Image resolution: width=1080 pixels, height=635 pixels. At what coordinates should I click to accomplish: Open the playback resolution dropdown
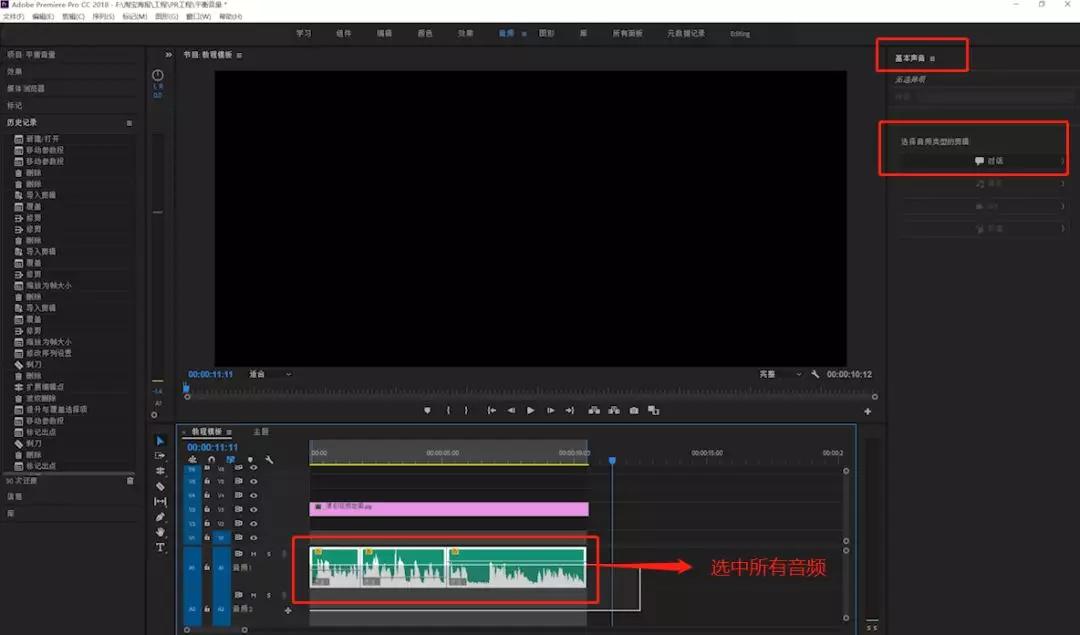[x=780, y=374]
